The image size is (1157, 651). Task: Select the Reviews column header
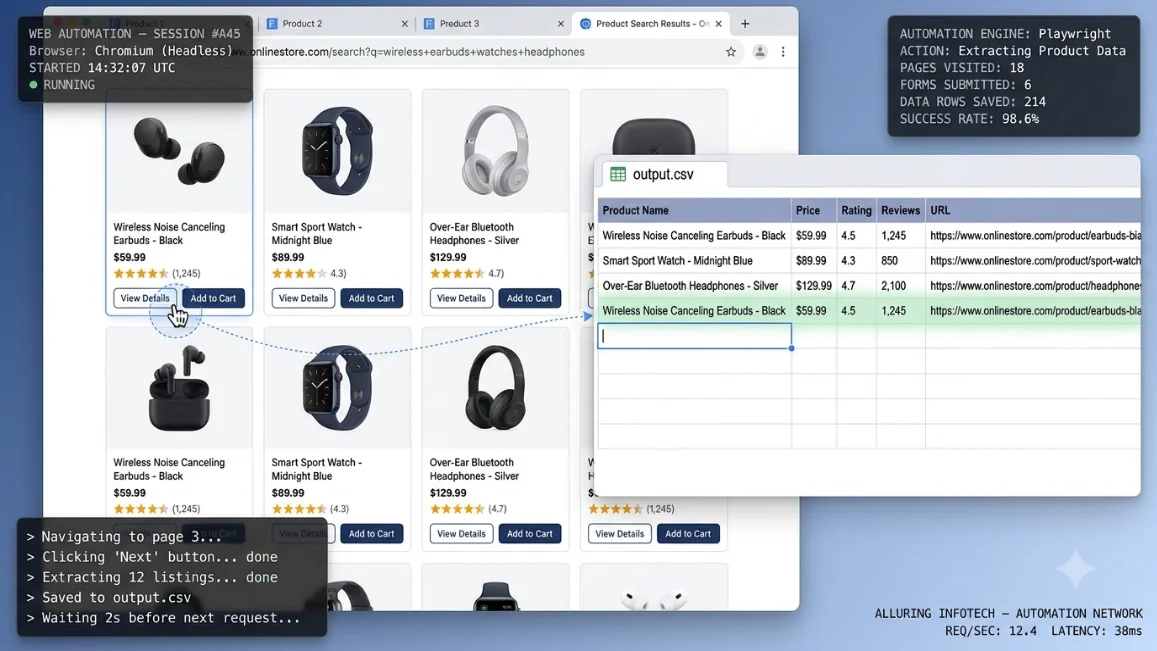click(901, 210)
